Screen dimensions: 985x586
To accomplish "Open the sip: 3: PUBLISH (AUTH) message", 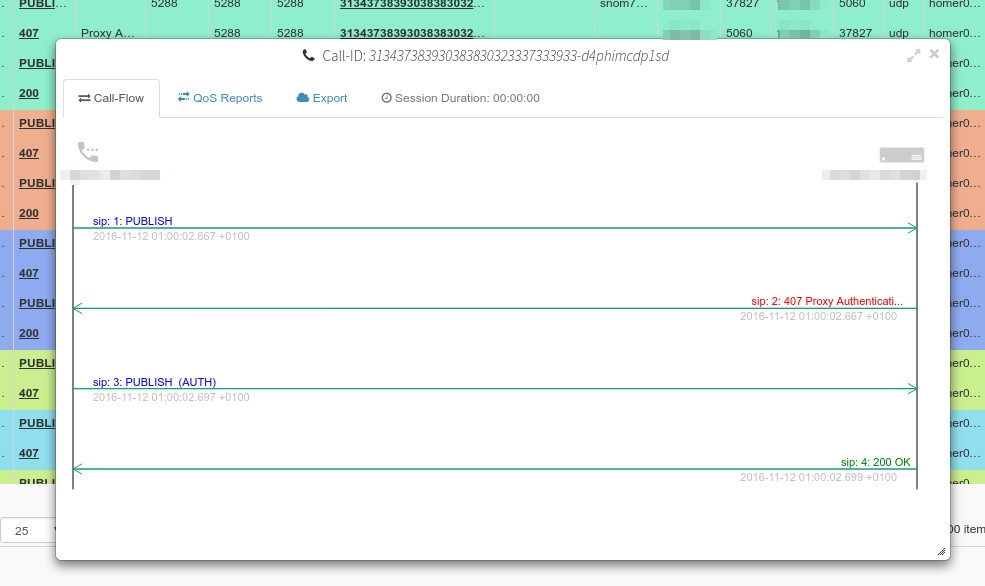I will pyautogui.click(x=154, y=382).
